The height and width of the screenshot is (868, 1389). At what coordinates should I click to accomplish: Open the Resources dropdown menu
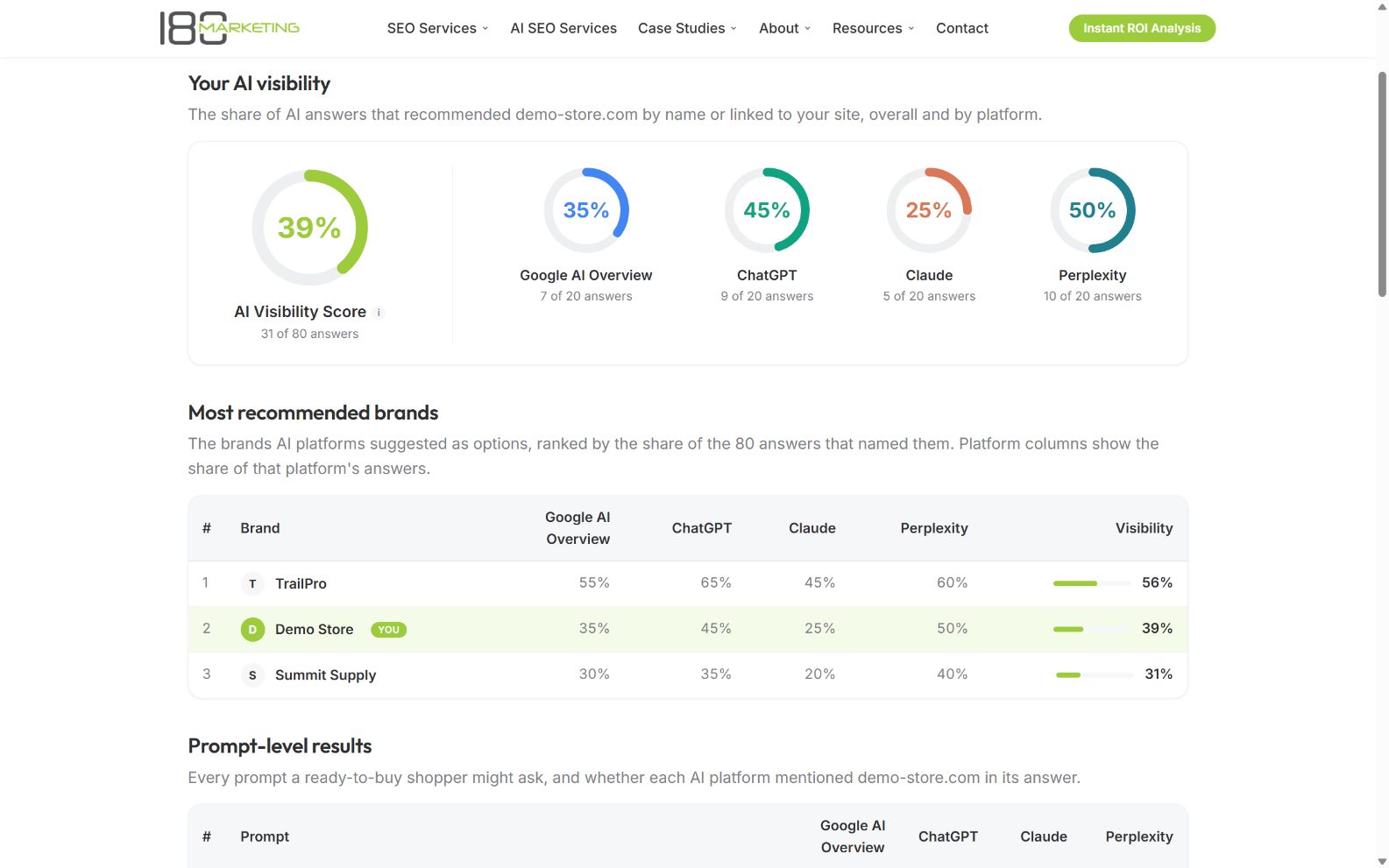(x=873, y=28)
